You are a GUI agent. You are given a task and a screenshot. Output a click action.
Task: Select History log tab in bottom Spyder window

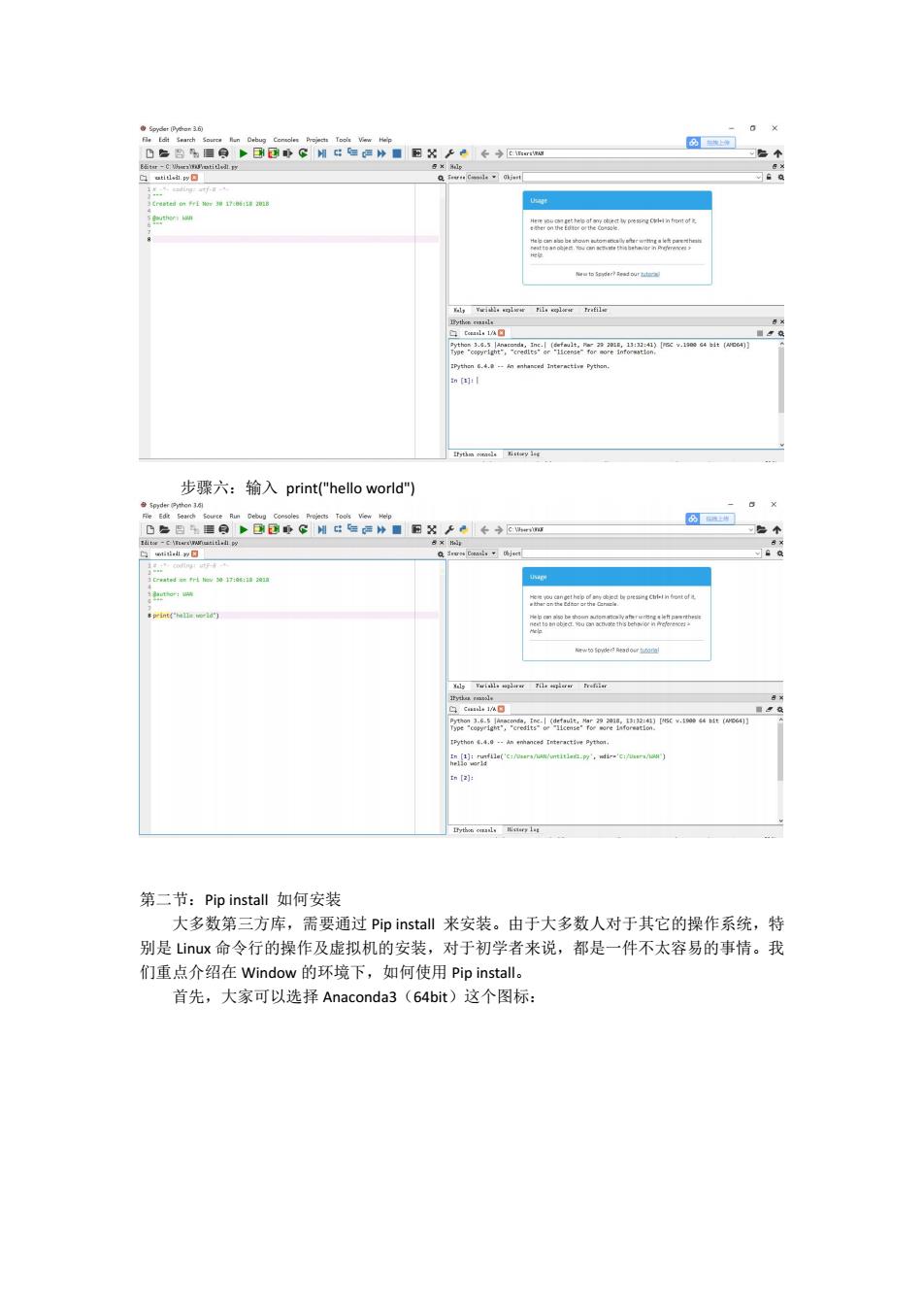tap(524, 830)
